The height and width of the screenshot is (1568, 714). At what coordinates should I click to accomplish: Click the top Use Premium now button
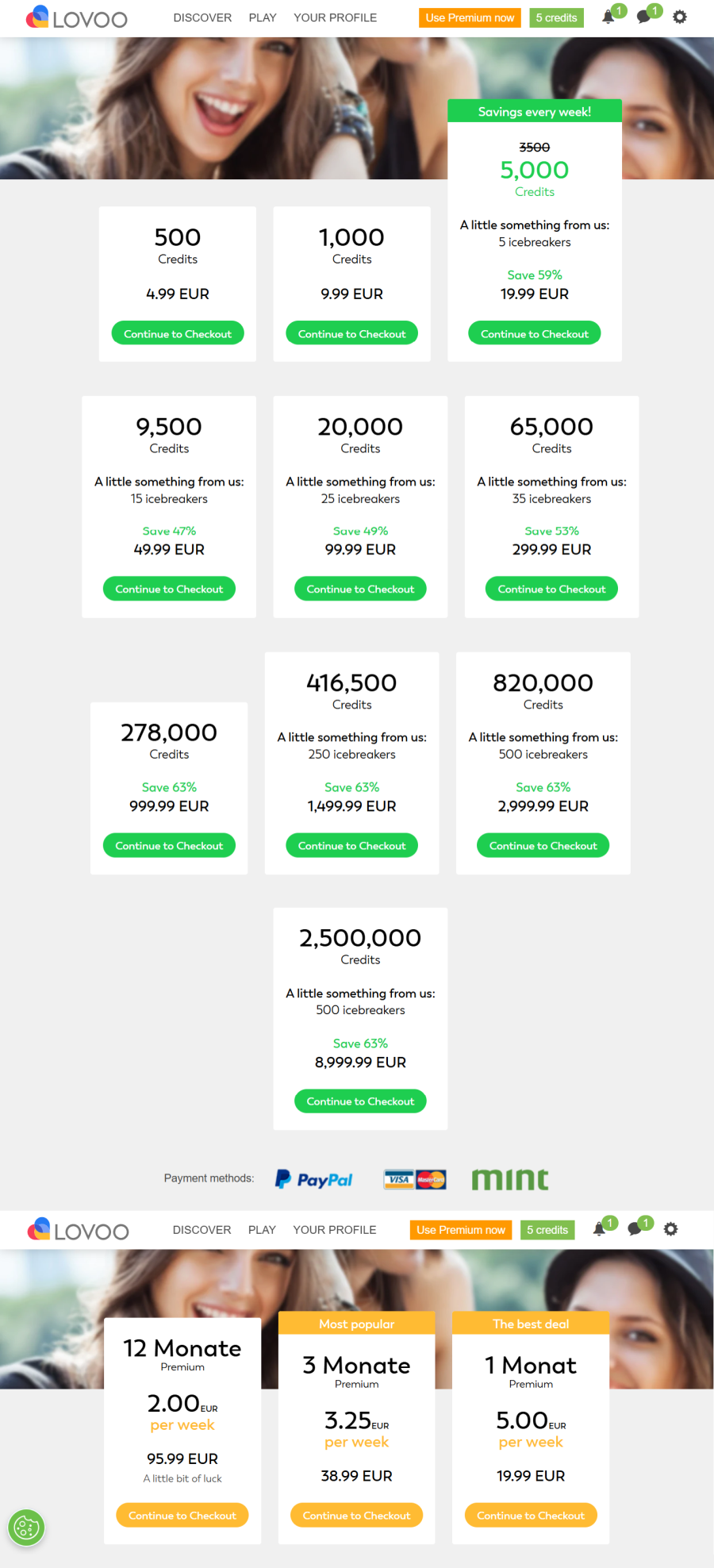(470, 17)
